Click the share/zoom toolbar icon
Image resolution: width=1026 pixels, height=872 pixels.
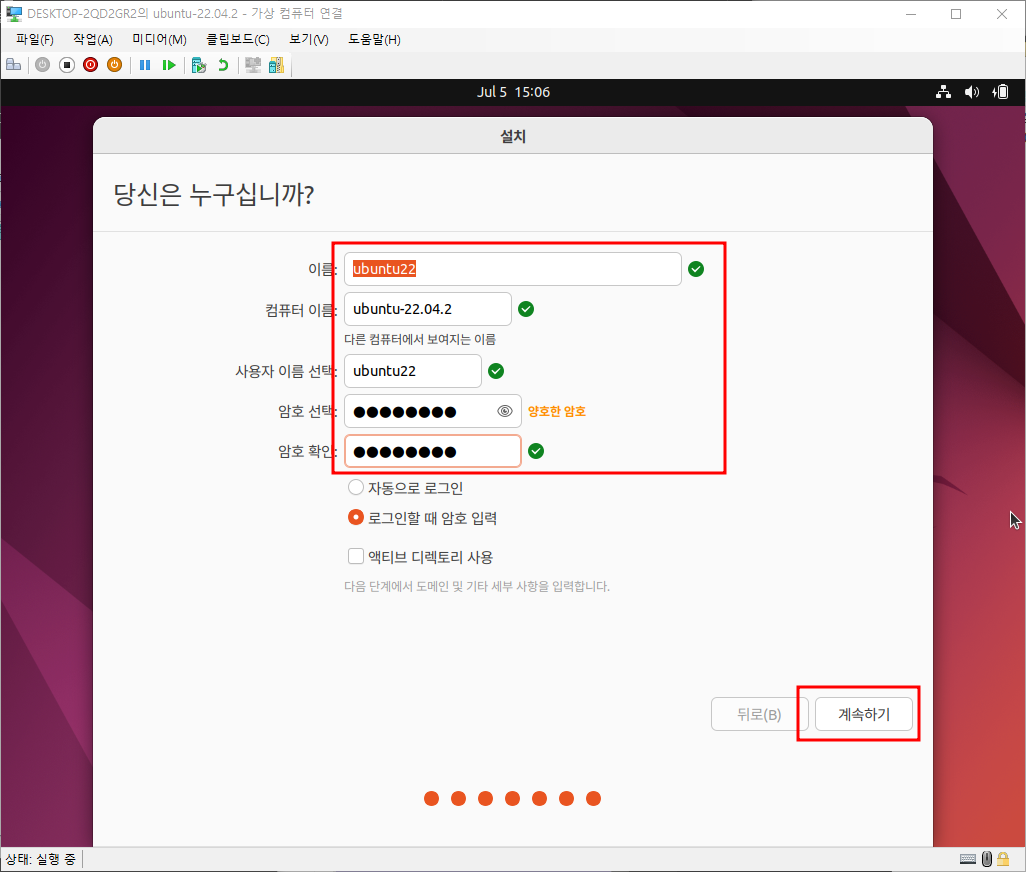point(277,65)
